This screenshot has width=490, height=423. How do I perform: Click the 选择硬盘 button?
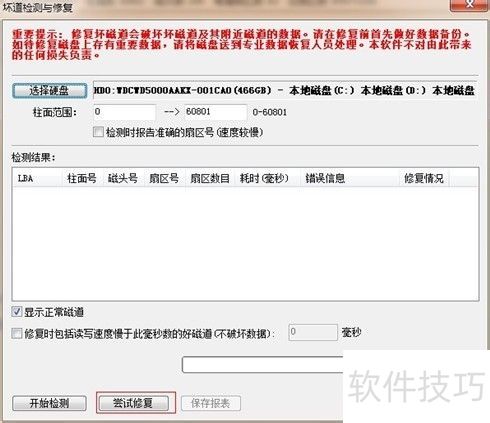click(x=50, y=91)
